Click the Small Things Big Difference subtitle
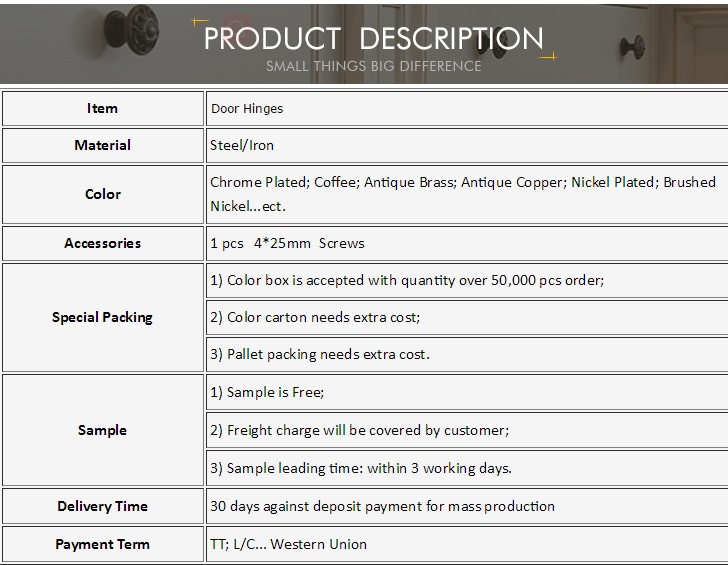 click(373, 66)
